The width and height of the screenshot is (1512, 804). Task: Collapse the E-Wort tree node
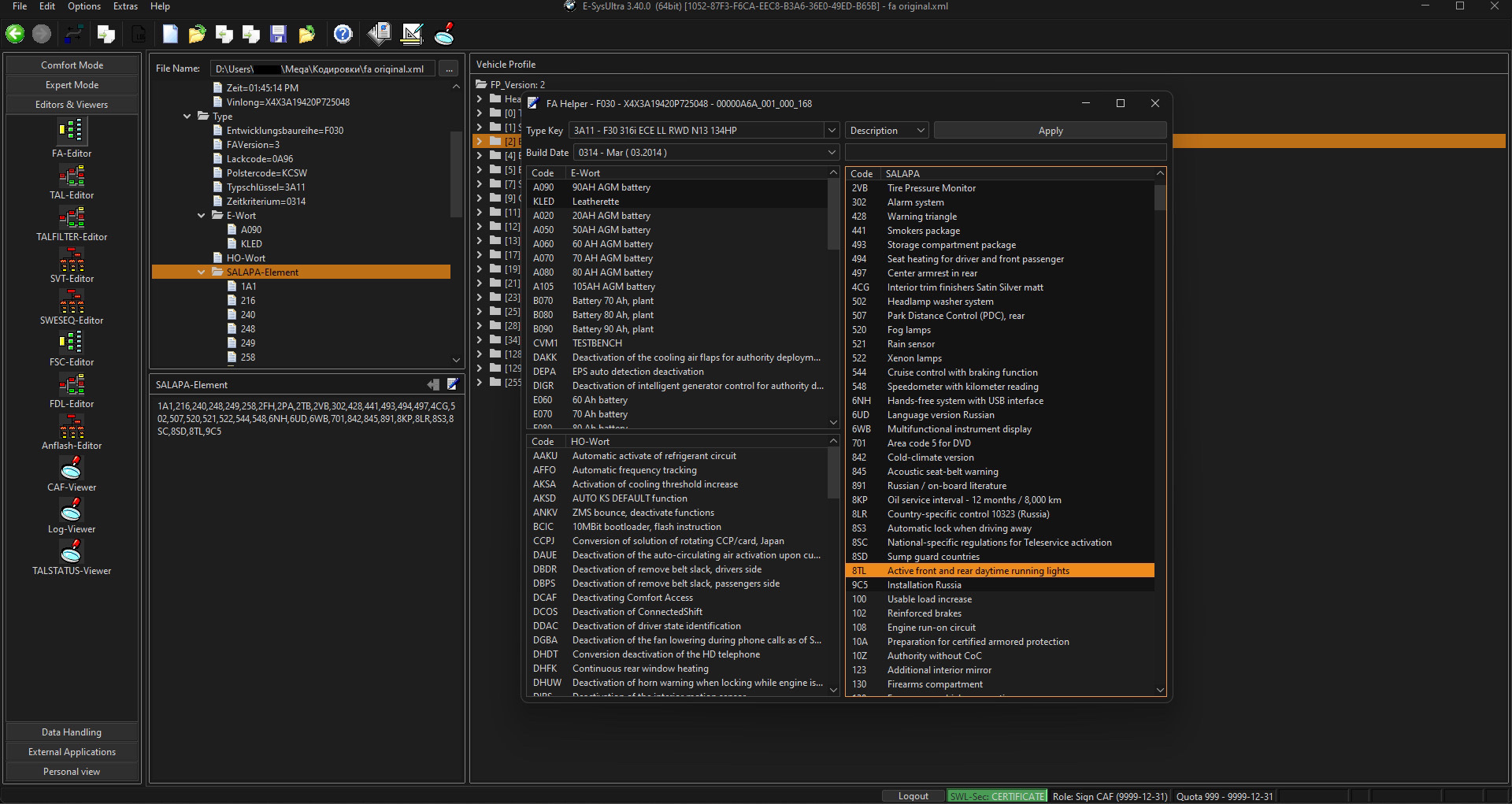(202, 216)
